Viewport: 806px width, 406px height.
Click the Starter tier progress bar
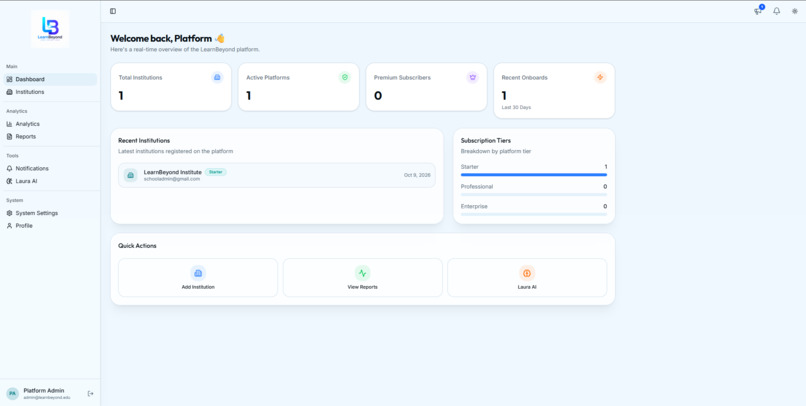coord(534,175)
